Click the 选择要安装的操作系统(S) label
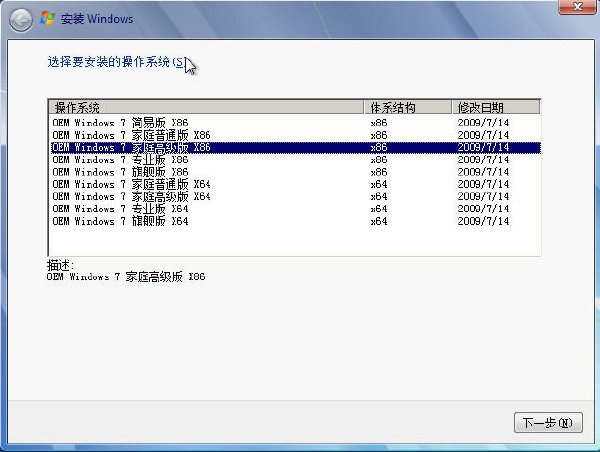Screen dimensions: 600x452 pos(117,62)
